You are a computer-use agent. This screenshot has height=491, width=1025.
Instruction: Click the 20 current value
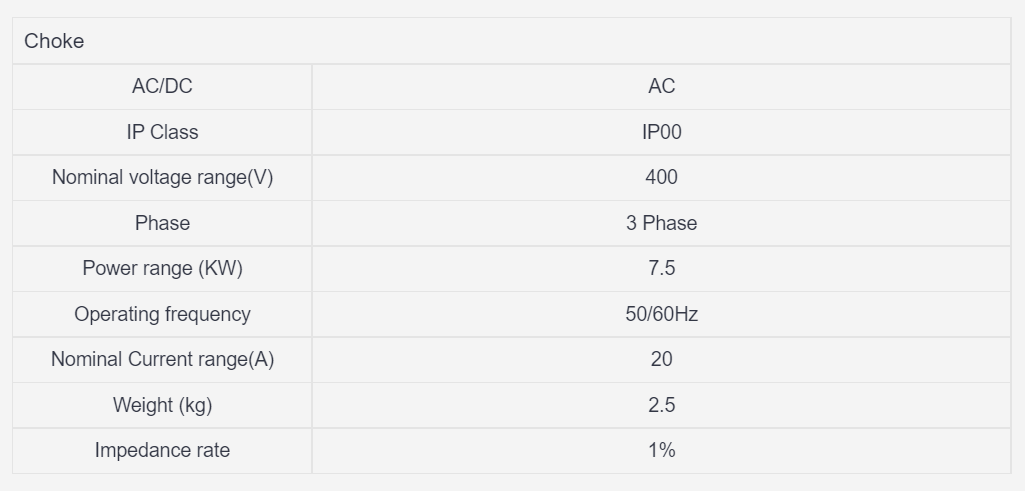(x=661, y=359)
